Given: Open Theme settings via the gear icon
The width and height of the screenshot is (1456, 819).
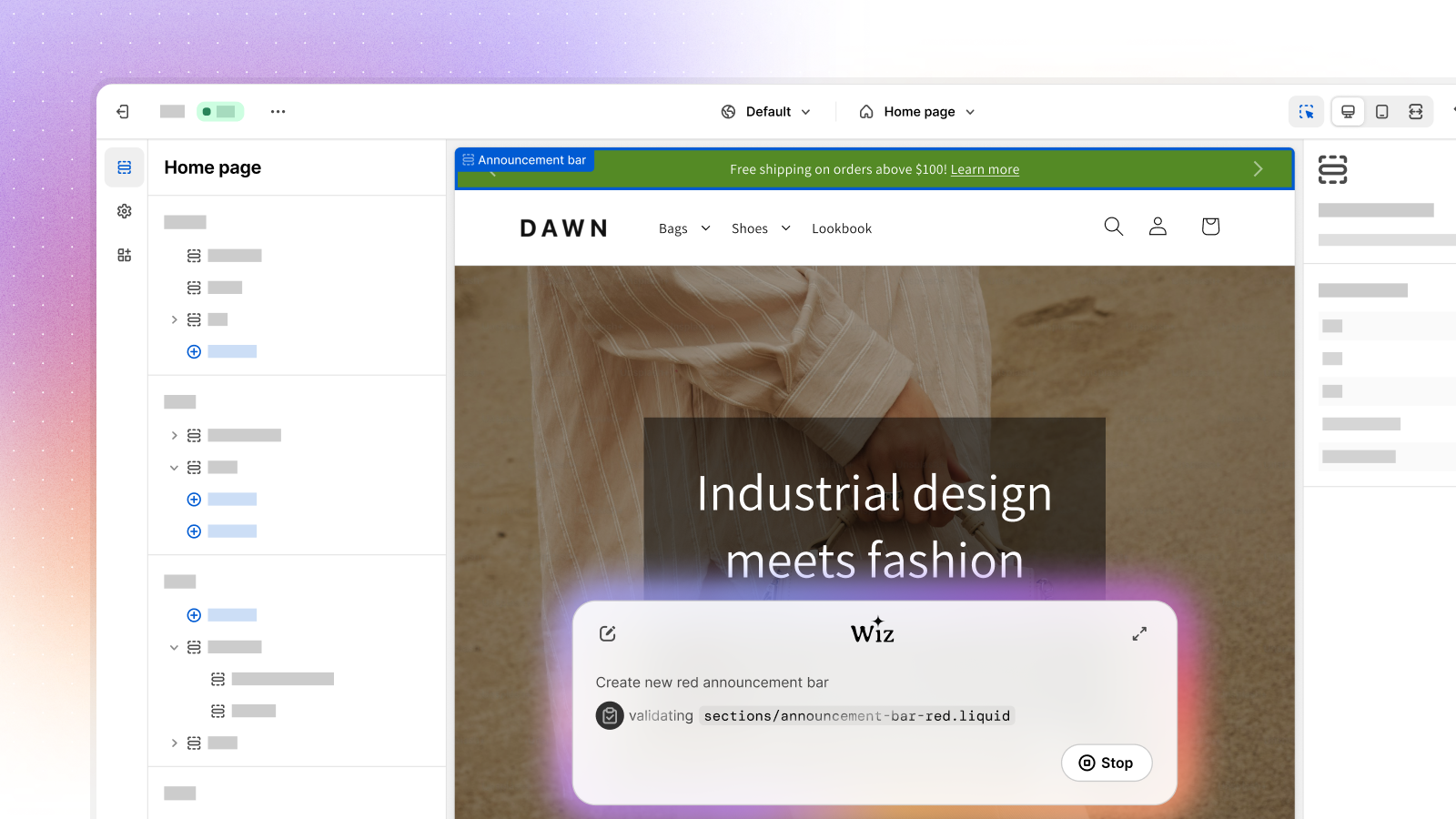Looking at the screenshot, I should (124, 210).
